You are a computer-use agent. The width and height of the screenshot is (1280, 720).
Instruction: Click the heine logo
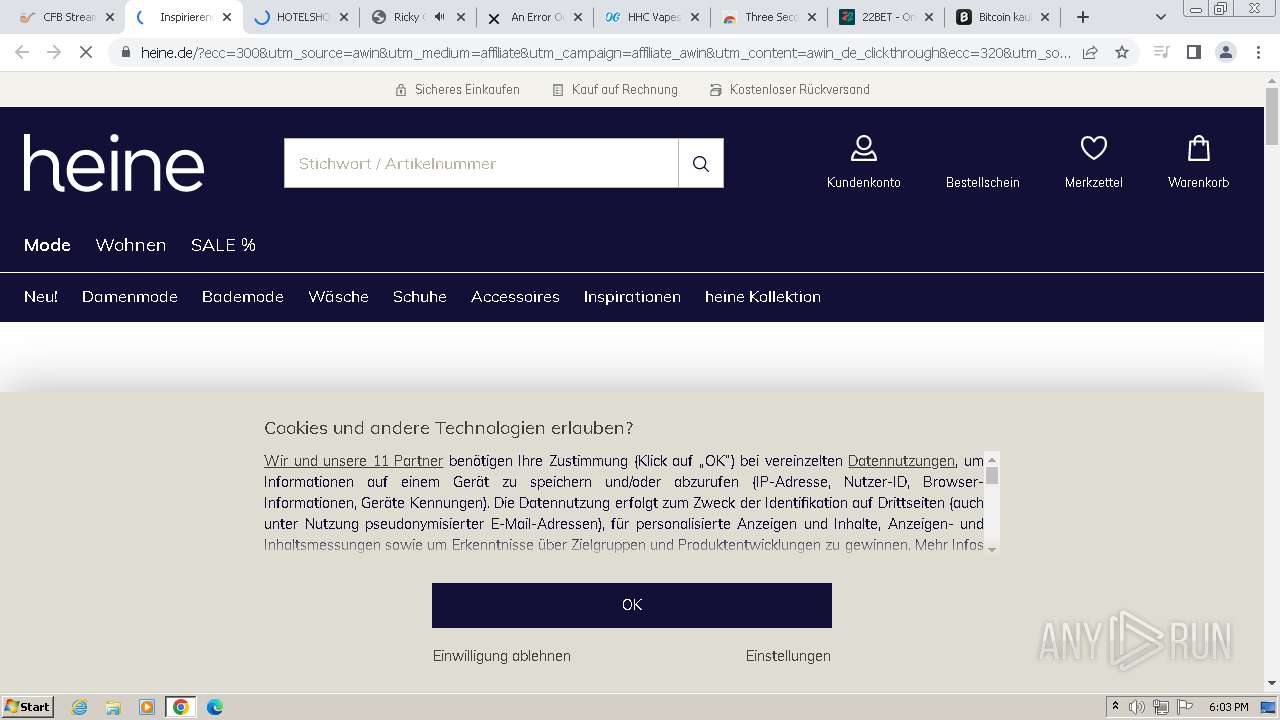click(x=114, y=162)
